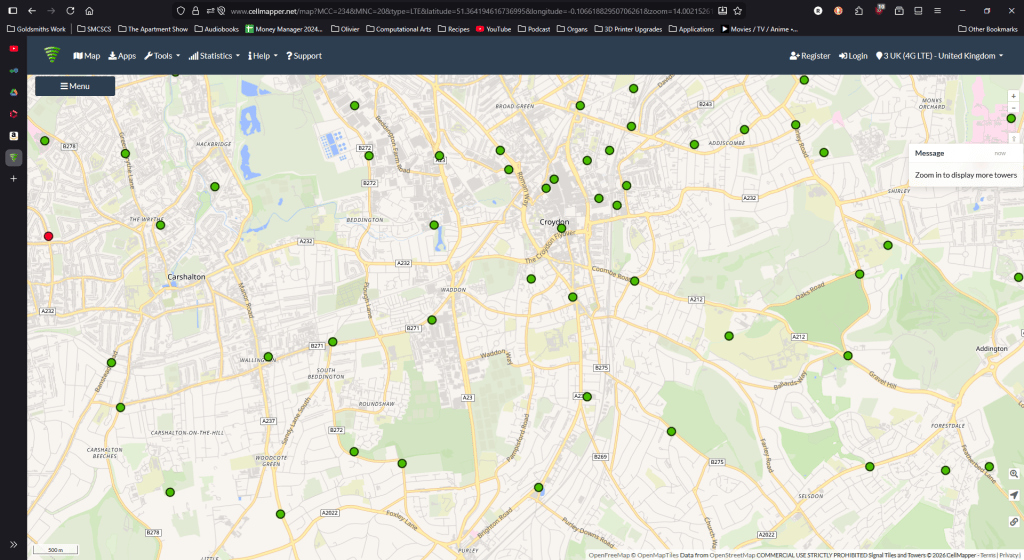Reset map bearing with the compass arrow
Viewport: 1024px width, 560px height.
pyautogui.click(x=1014, y=138)
